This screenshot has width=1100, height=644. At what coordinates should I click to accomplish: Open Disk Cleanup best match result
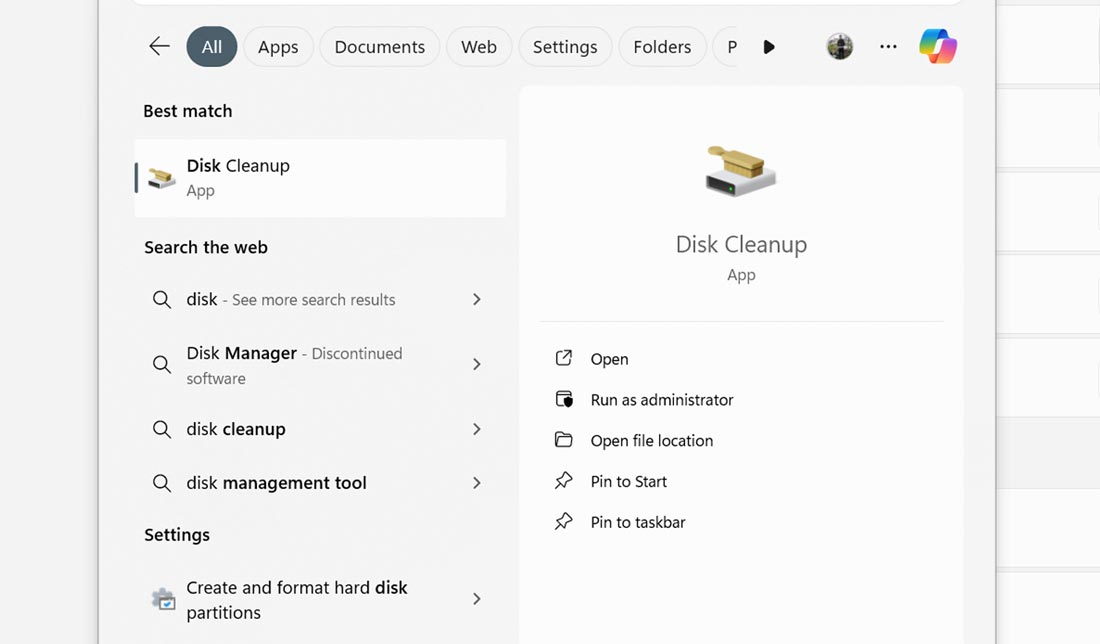(320, 178)
